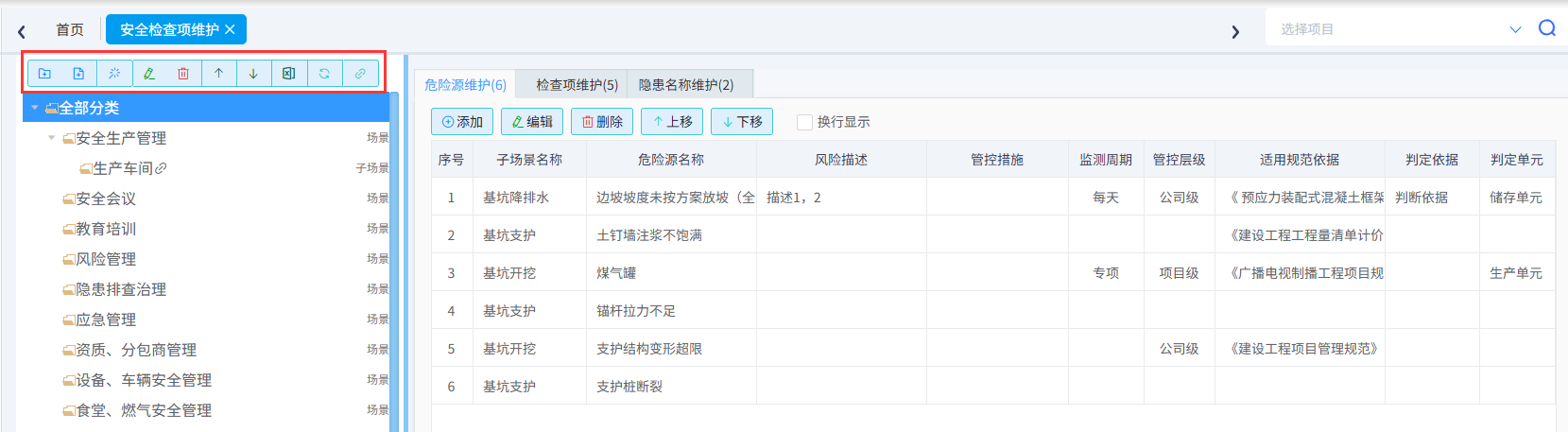Toggle the 换行显示 checkbox
The width and height of the screenshot is (1568, 432).
point(804,122)
